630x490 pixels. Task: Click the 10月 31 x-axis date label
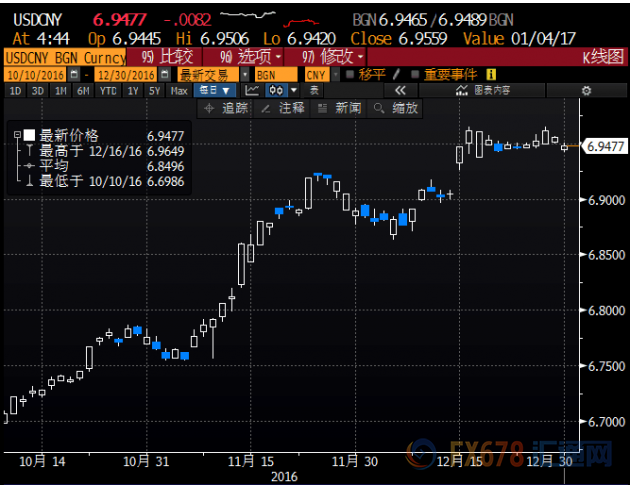coord(146,461)
